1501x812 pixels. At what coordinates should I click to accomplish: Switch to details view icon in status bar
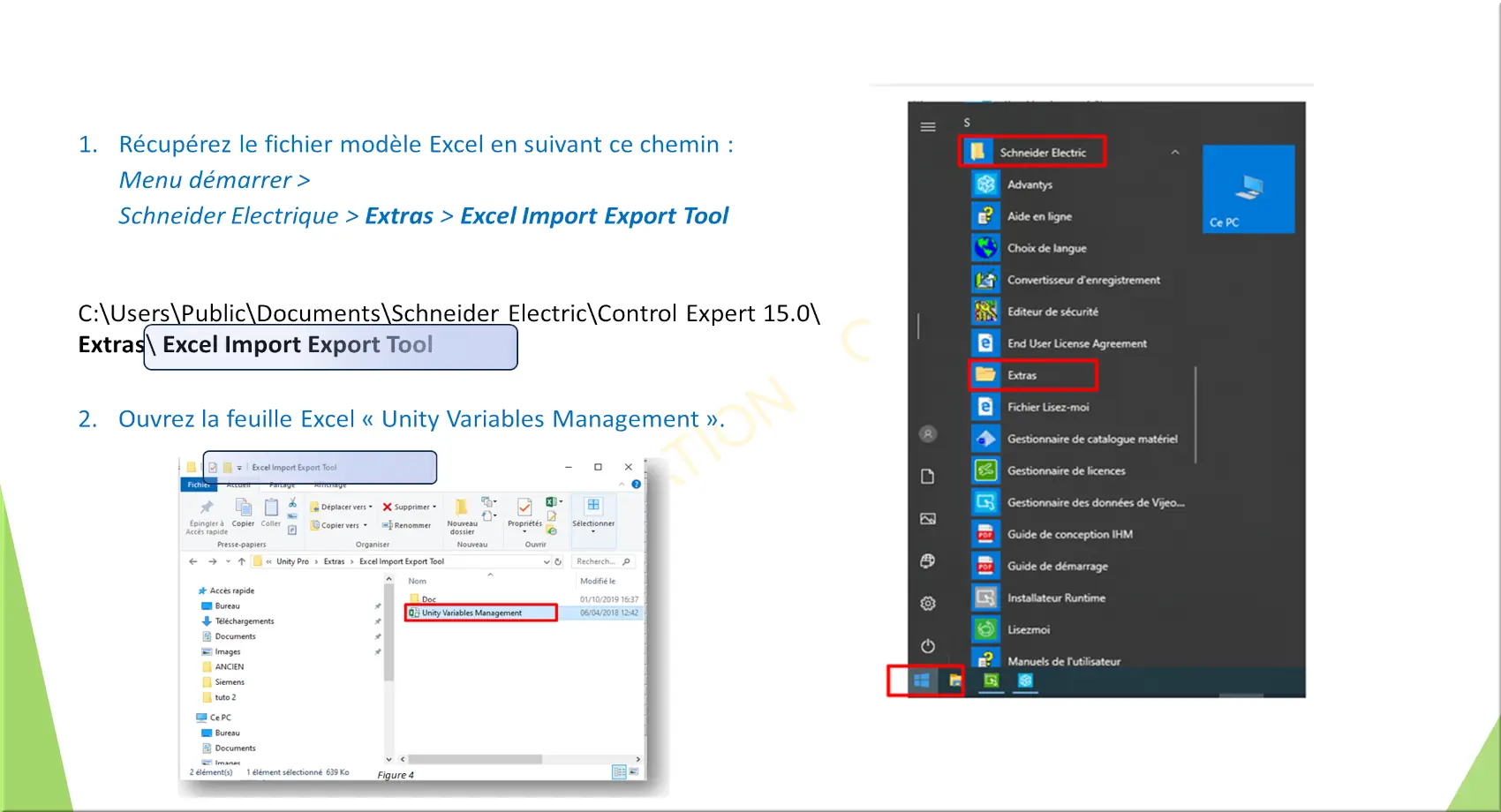pos(619,771)
